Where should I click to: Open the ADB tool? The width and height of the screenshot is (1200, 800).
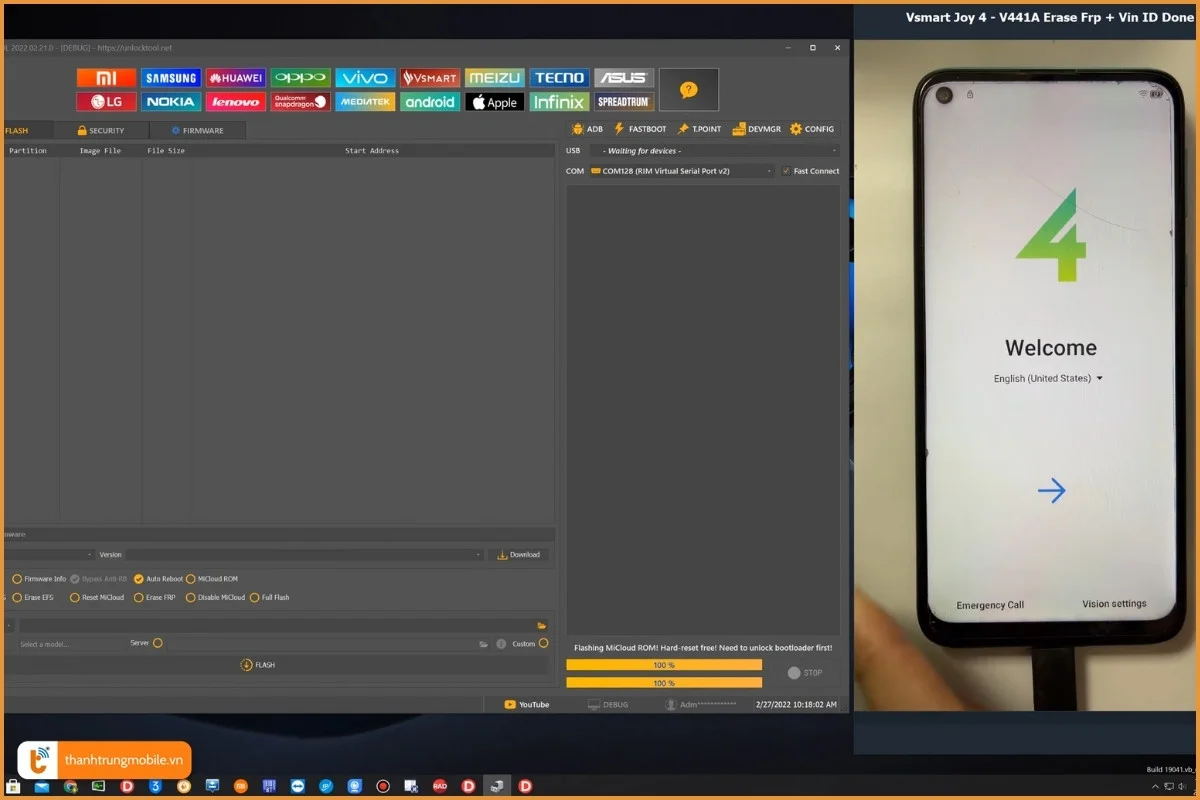pos(587,129)
